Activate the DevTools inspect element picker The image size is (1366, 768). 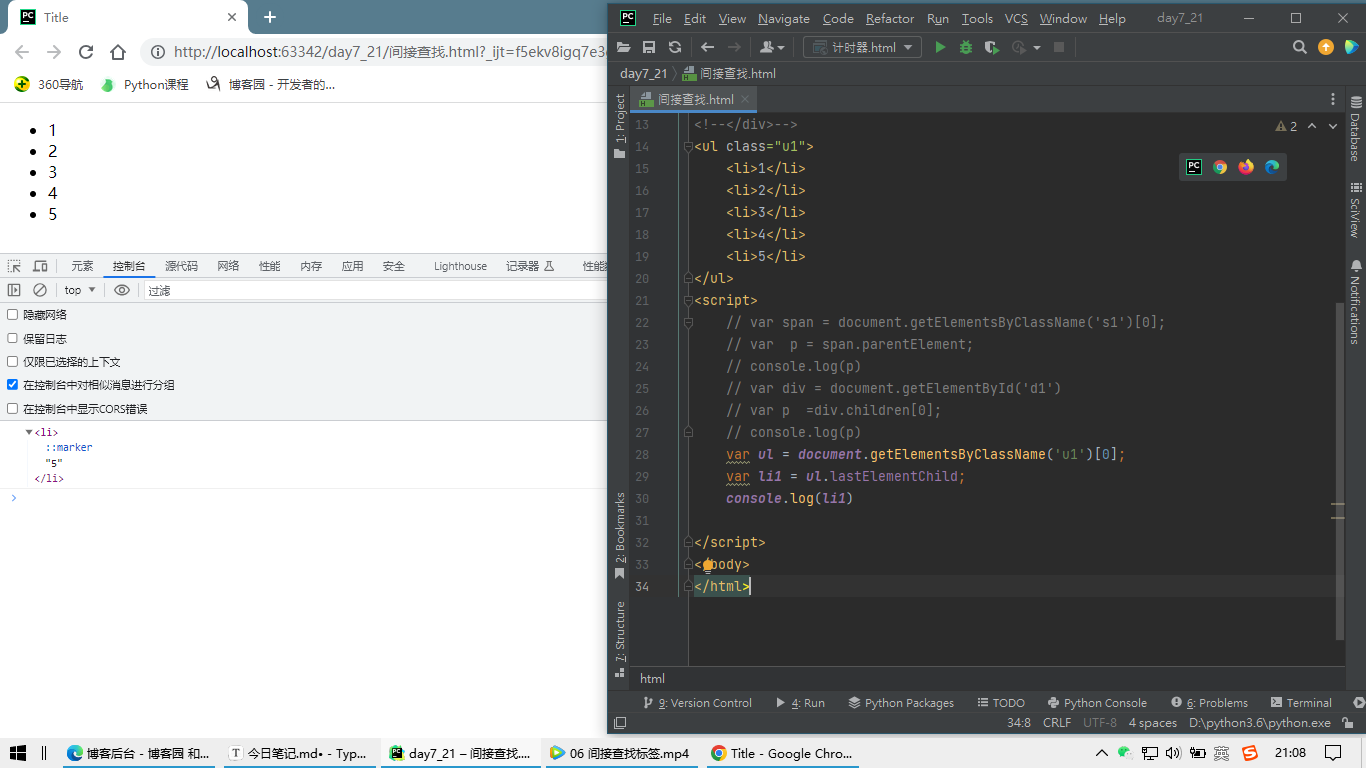coord(14,266)
